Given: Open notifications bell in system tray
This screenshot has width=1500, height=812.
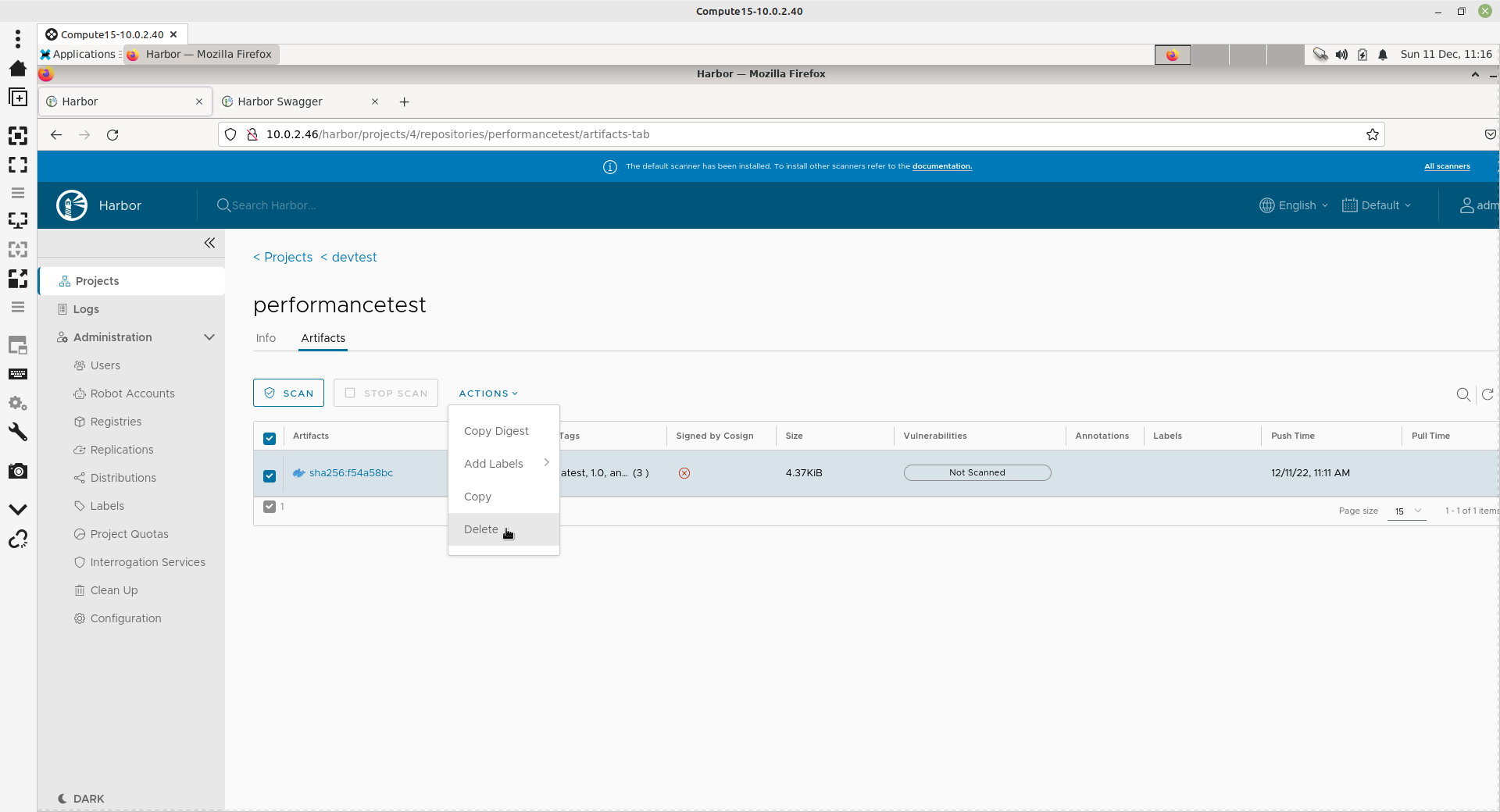Looking at the screenshot, I should click(1383, 55).
